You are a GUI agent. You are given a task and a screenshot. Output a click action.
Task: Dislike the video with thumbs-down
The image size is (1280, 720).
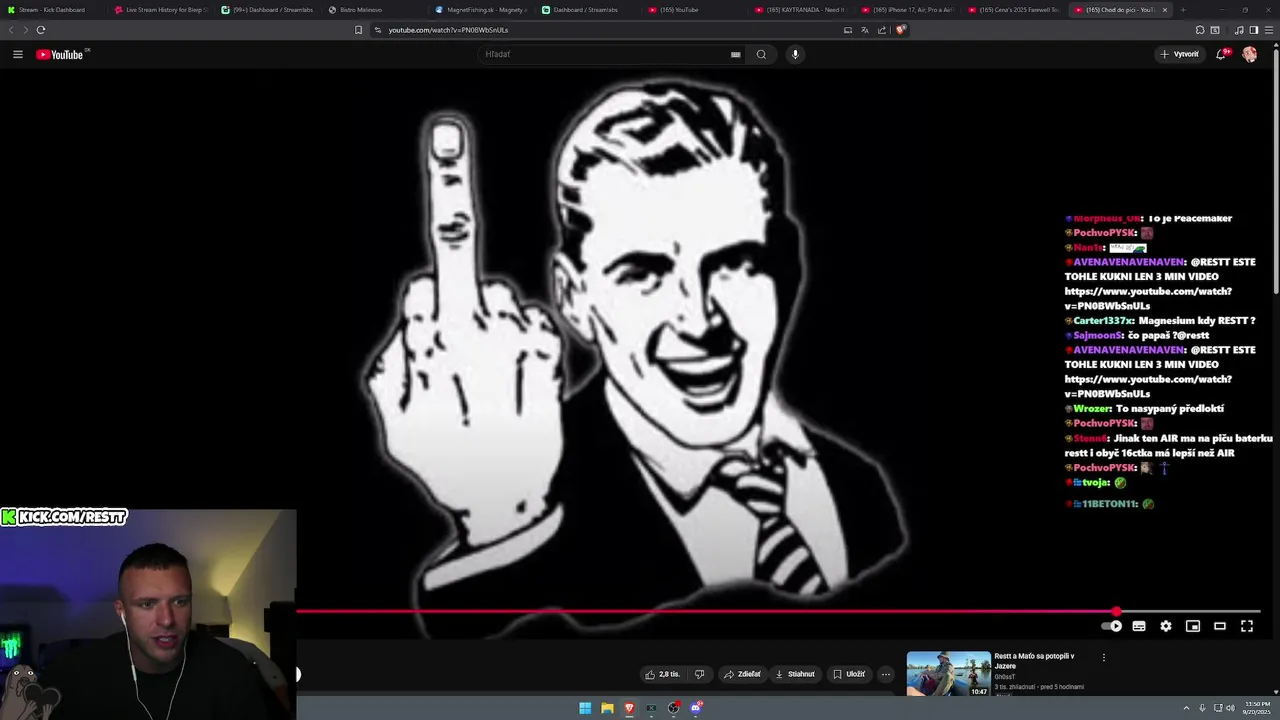[x=699, y=674]
